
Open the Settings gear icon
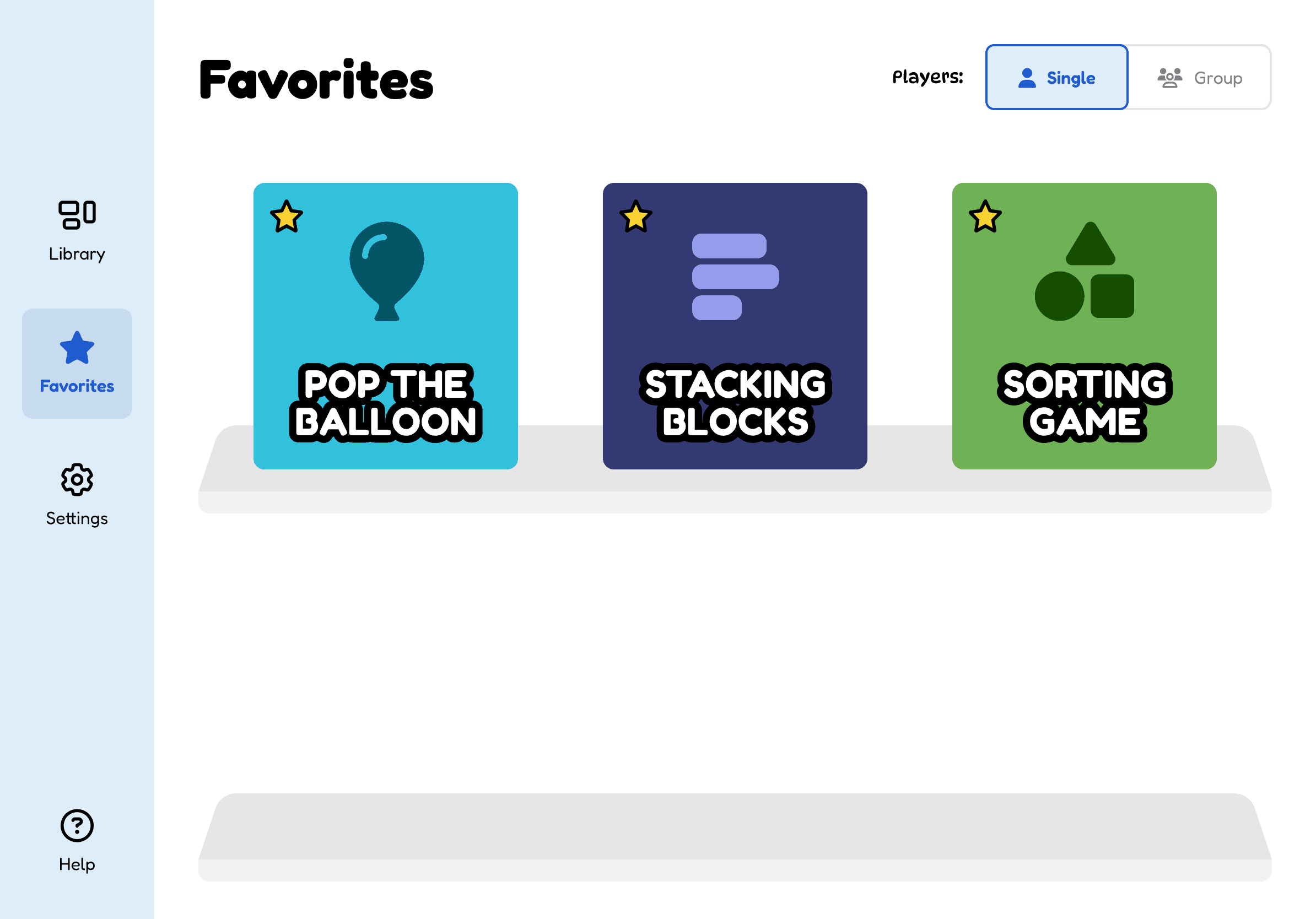(77, 479)
